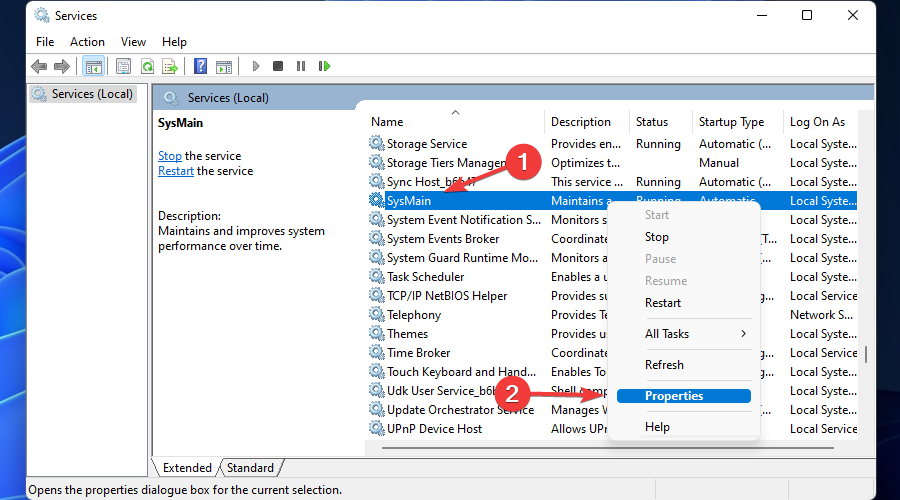900x500 pixels.
Task: Open the File menu
Action: point(45,42)
